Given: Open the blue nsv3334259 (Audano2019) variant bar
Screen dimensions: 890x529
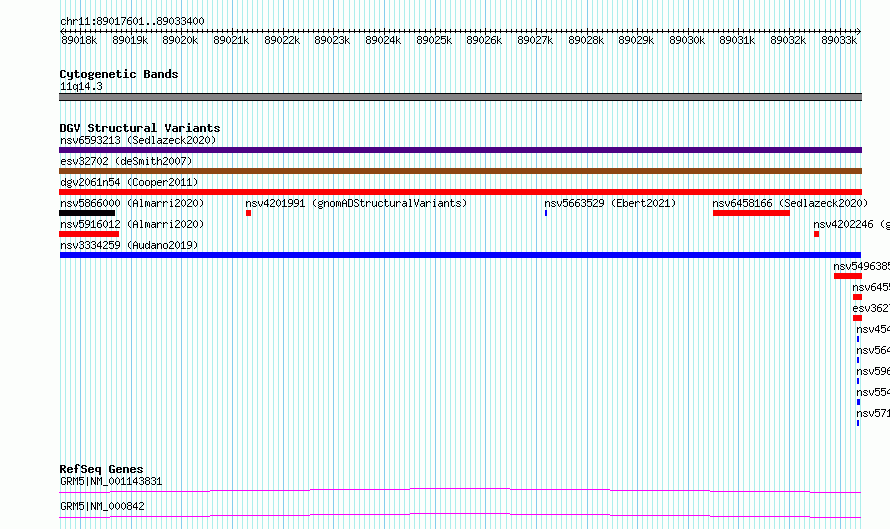Looking at the screenshot, I should 460,255.
